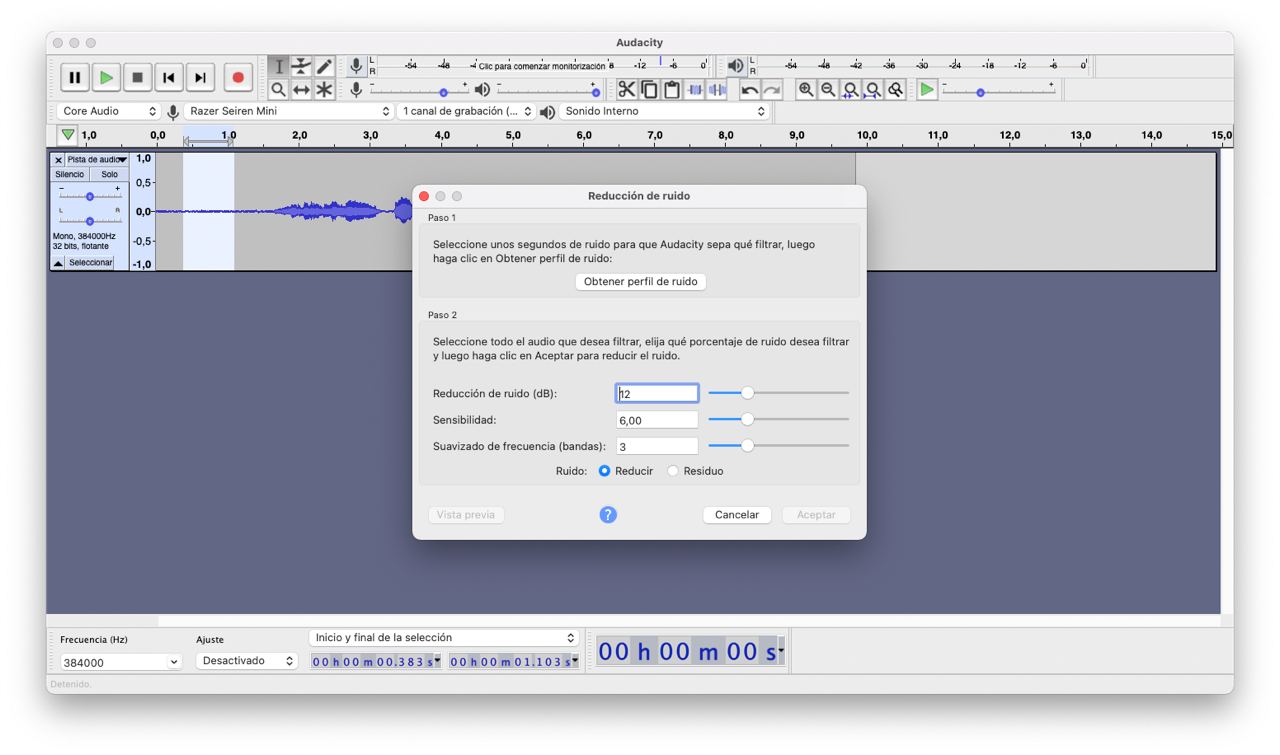
Task: Click the Reducción de ruido (dB) input field
Action: [x=657, y=394]
